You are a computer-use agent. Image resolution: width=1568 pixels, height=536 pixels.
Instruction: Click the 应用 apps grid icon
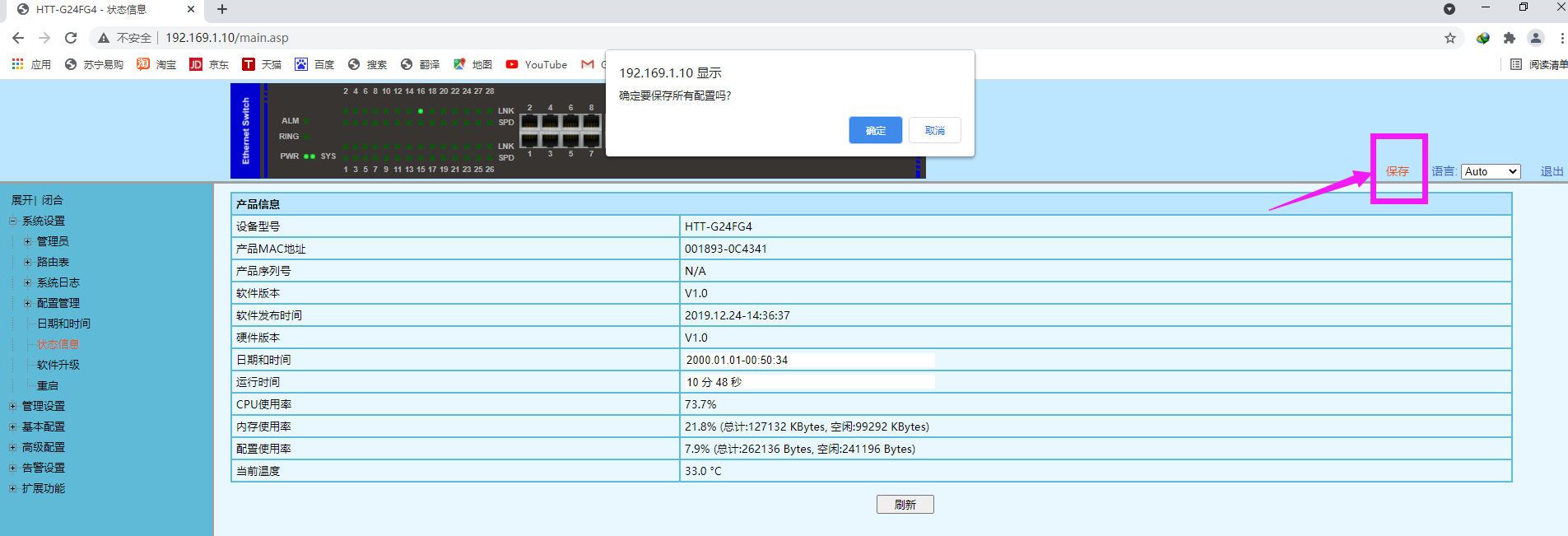coord(17,64)
